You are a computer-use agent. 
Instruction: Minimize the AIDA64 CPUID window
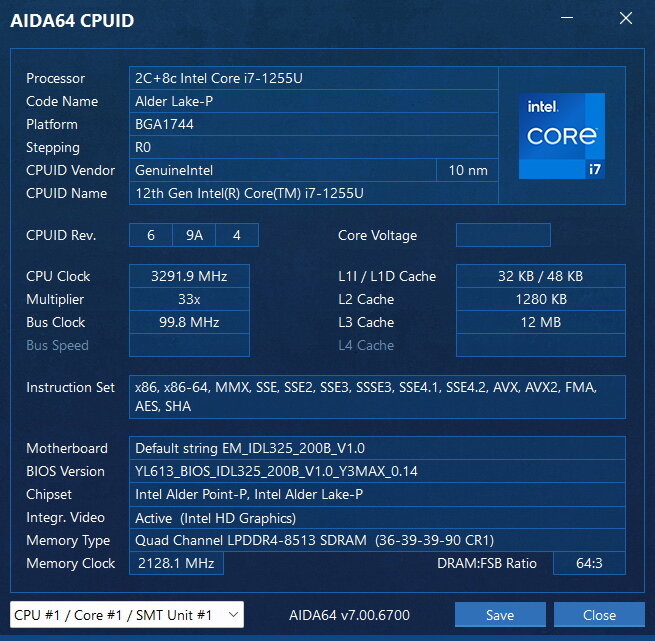coord(567,18)
